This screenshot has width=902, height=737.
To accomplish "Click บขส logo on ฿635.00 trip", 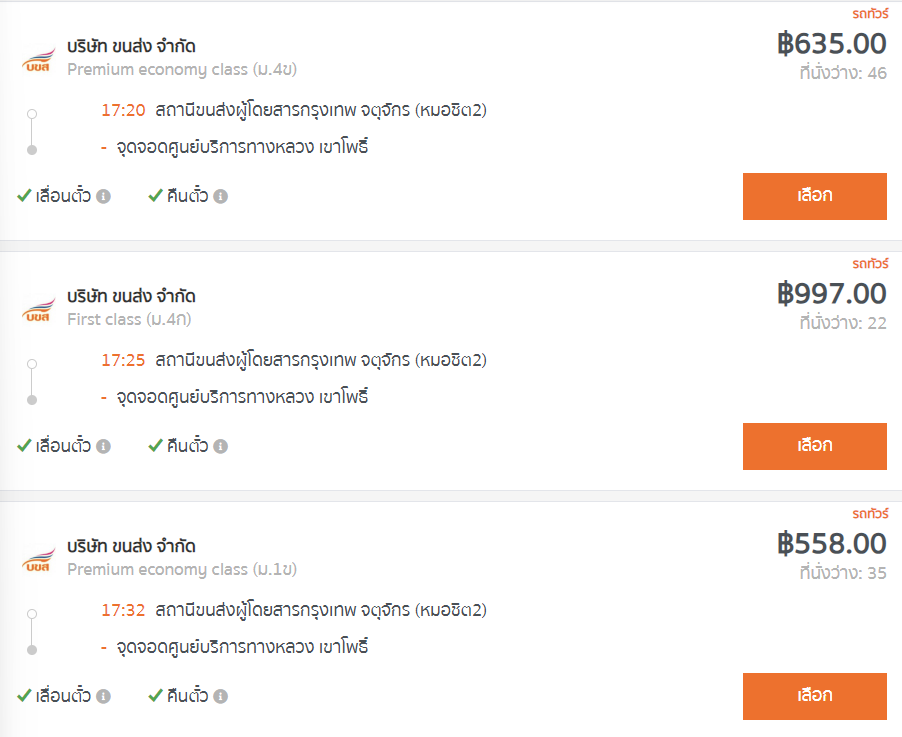I will (39, 60).
